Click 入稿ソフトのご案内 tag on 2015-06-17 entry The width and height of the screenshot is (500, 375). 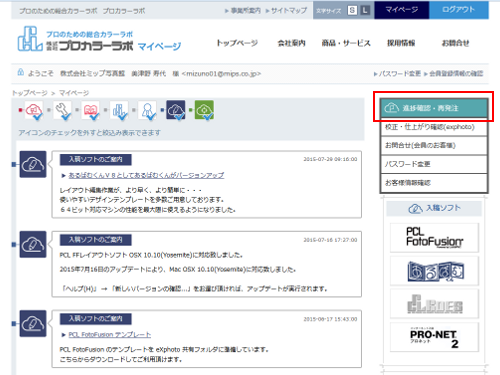(96, 319)
